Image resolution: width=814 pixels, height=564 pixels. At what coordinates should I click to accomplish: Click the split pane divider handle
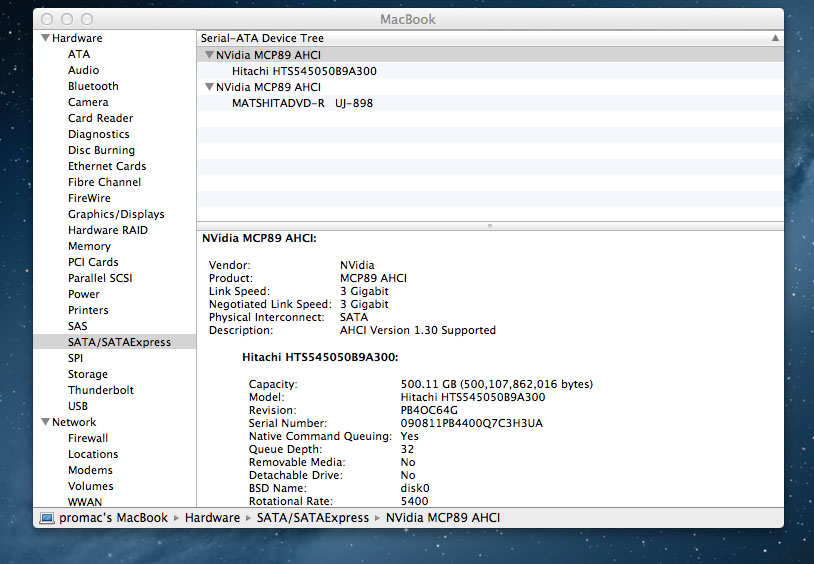click(x=489, y=226)
